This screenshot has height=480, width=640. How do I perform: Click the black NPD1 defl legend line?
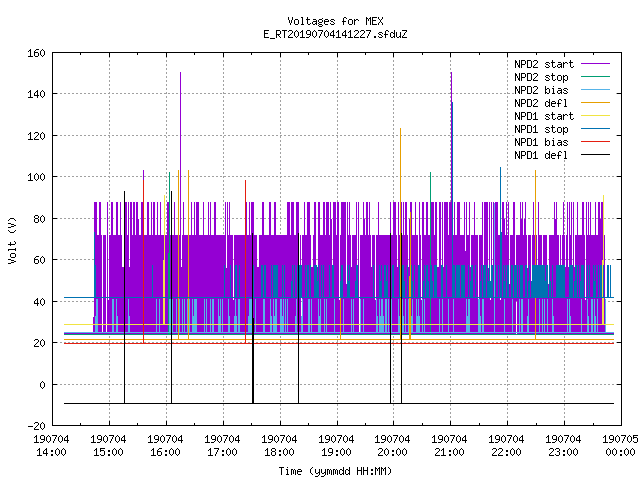click(x=595, y=155)
